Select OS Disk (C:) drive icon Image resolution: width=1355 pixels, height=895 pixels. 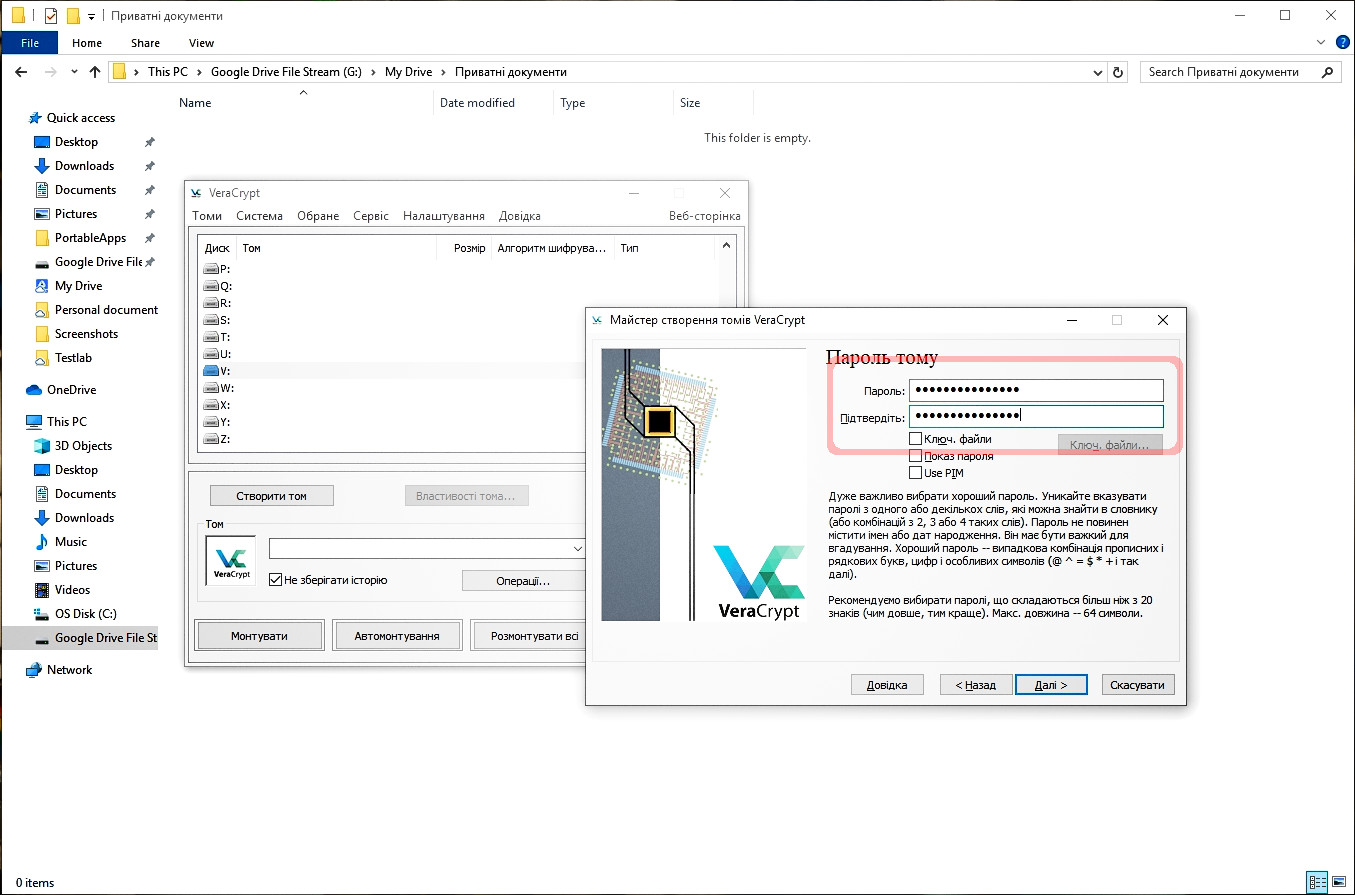[x=42, y=614]
